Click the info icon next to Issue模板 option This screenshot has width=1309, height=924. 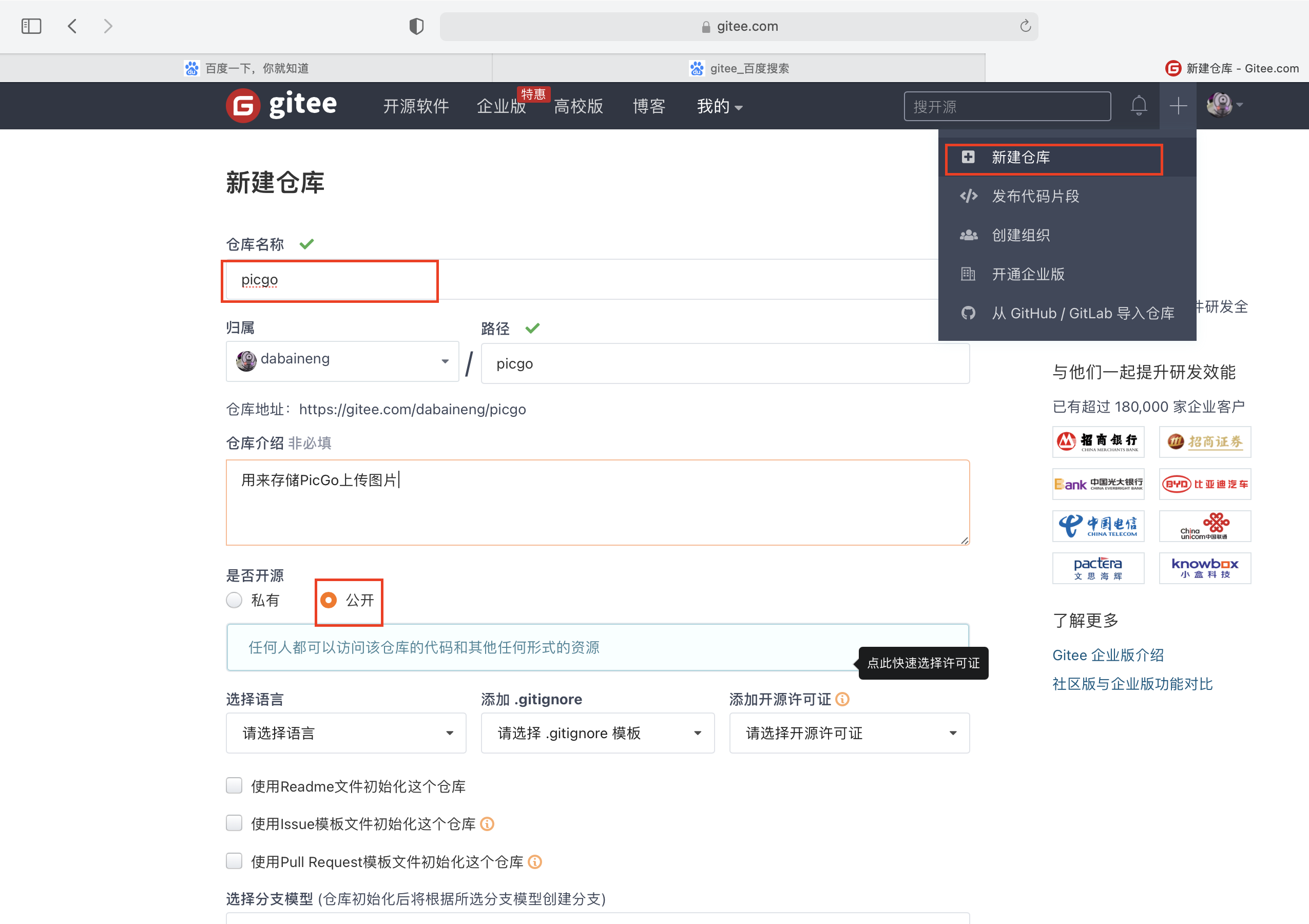[x=487, y=824]
